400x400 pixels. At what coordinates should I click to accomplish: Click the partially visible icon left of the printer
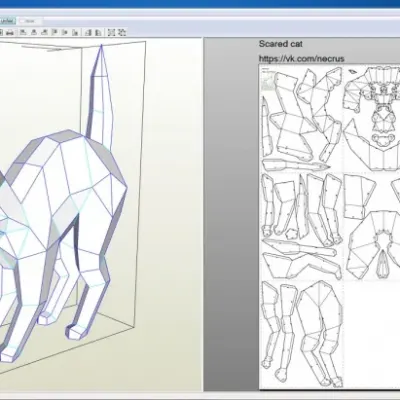(x=1, y=33)
